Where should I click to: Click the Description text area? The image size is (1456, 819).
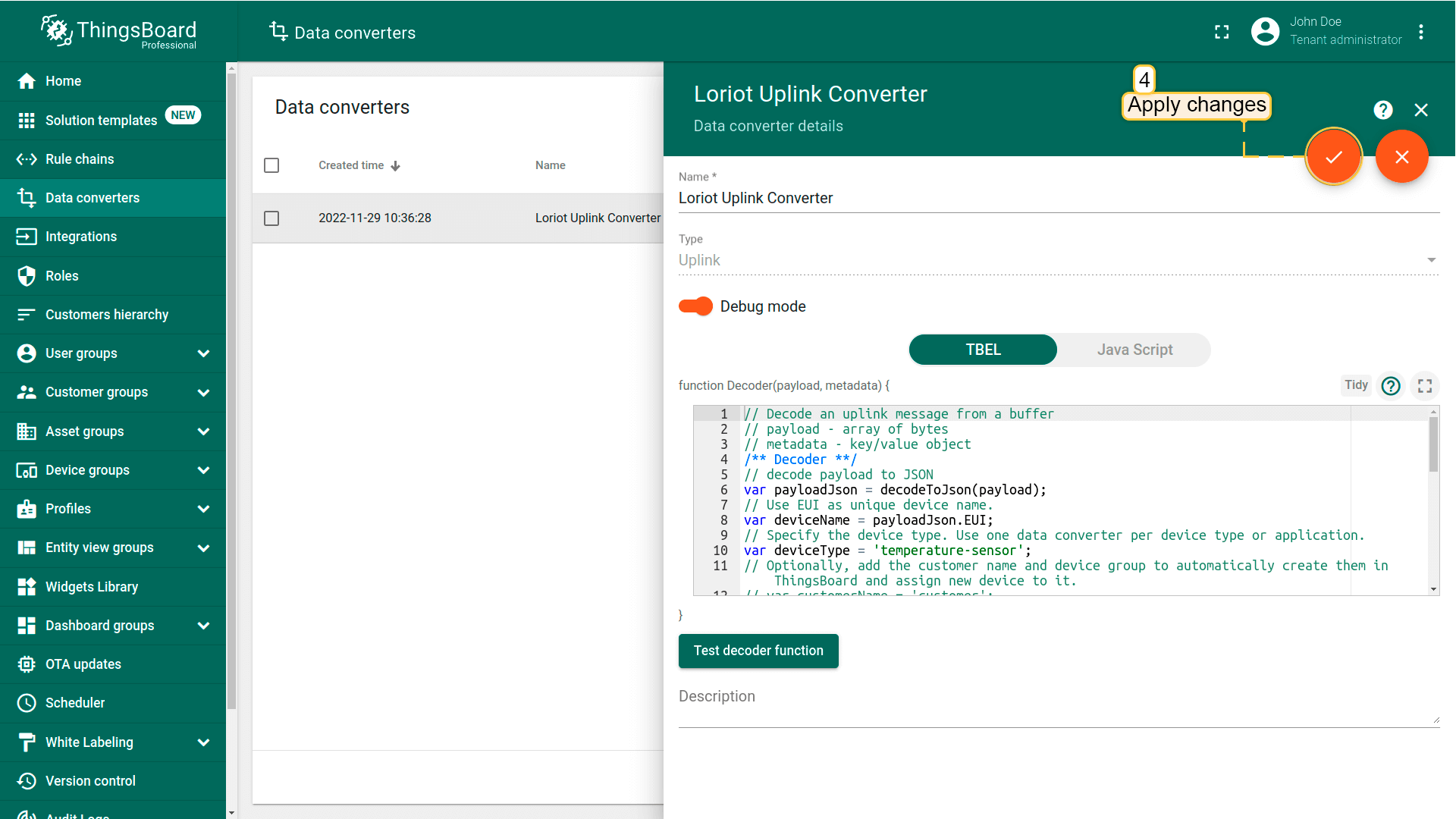click(x=1059, y=705)
